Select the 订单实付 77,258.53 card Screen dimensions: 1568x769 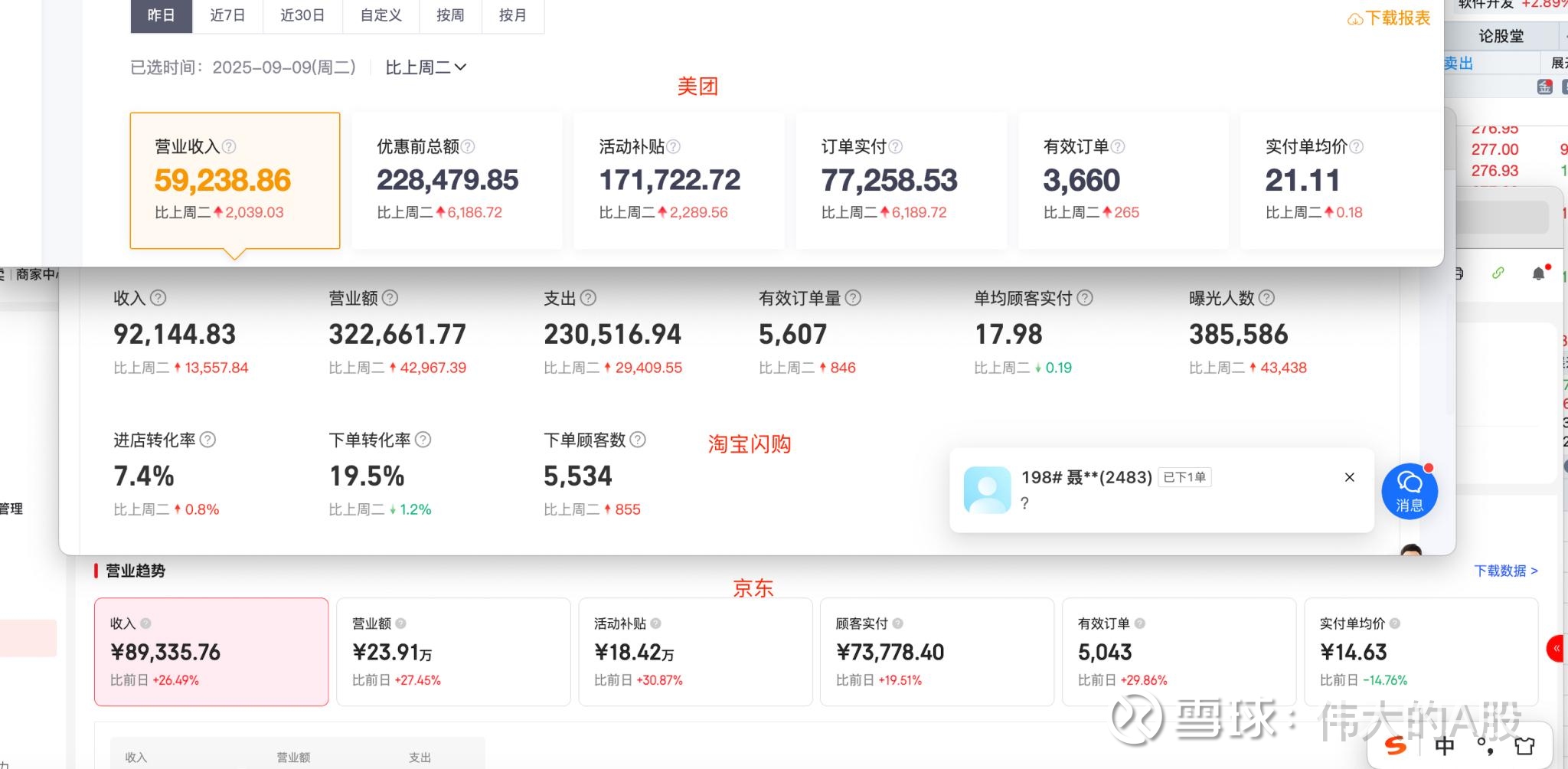click(901, 181)
